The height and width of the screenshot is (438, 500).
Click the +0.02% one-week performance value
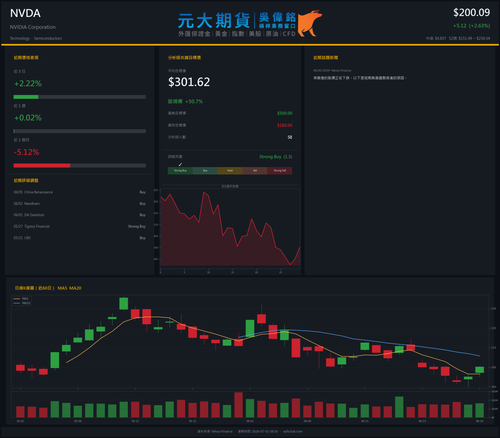click(x=28, y=118)
